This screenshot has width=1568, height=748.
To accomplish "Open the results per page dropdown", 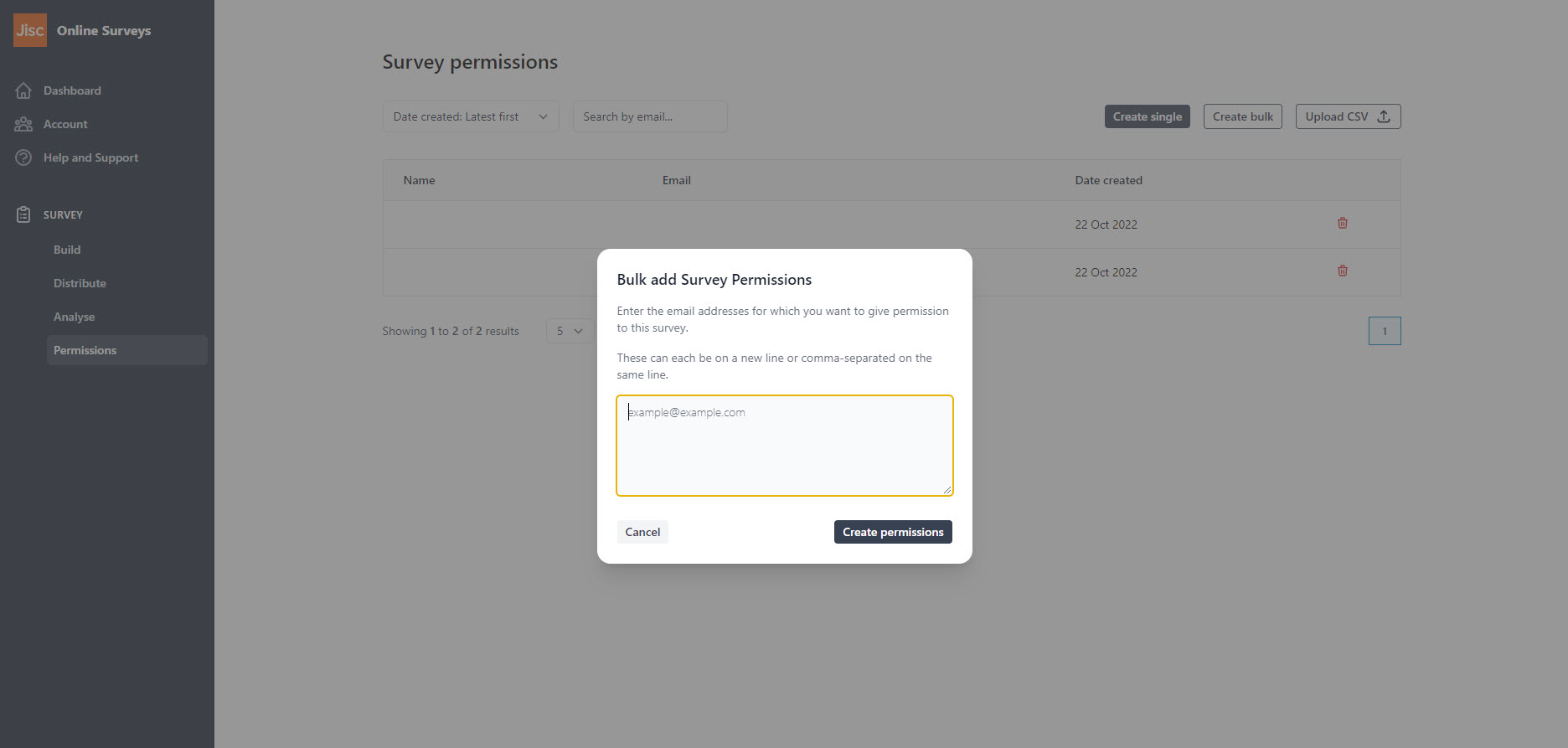I will tap(570, 331).
